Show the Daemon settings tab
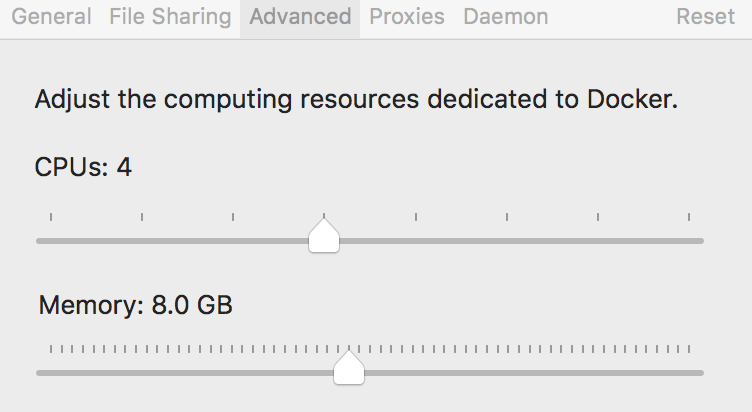 (505, 17)
